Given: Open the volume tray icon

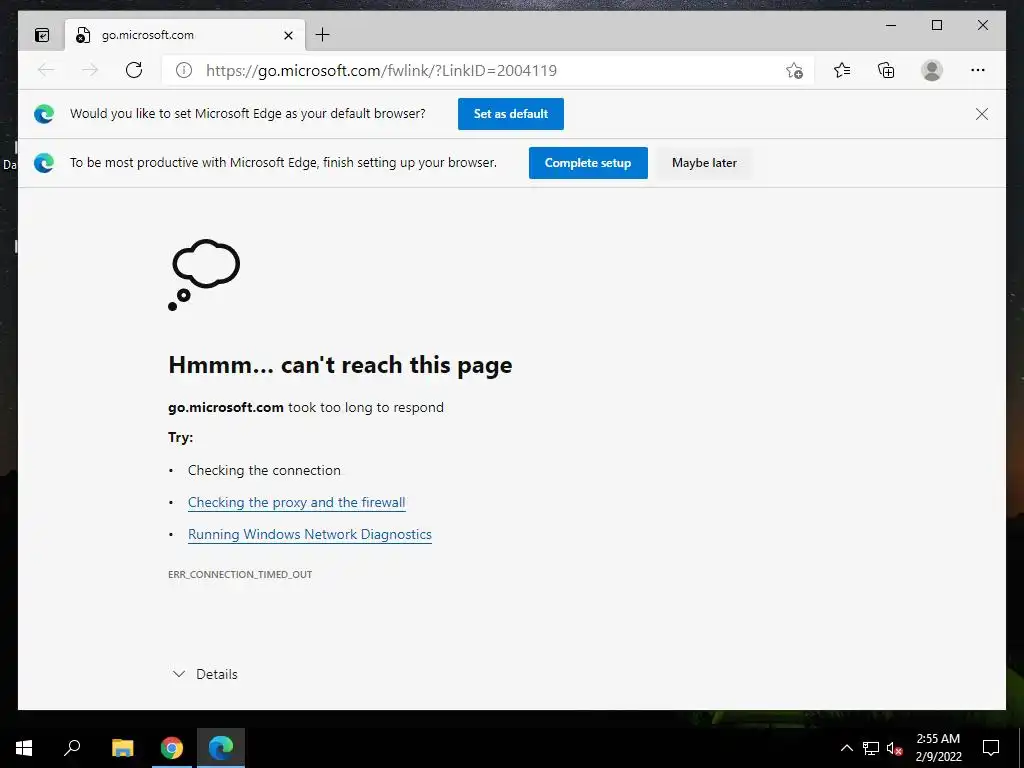Looking at the screenshot, I should click(x=895, y=748).
